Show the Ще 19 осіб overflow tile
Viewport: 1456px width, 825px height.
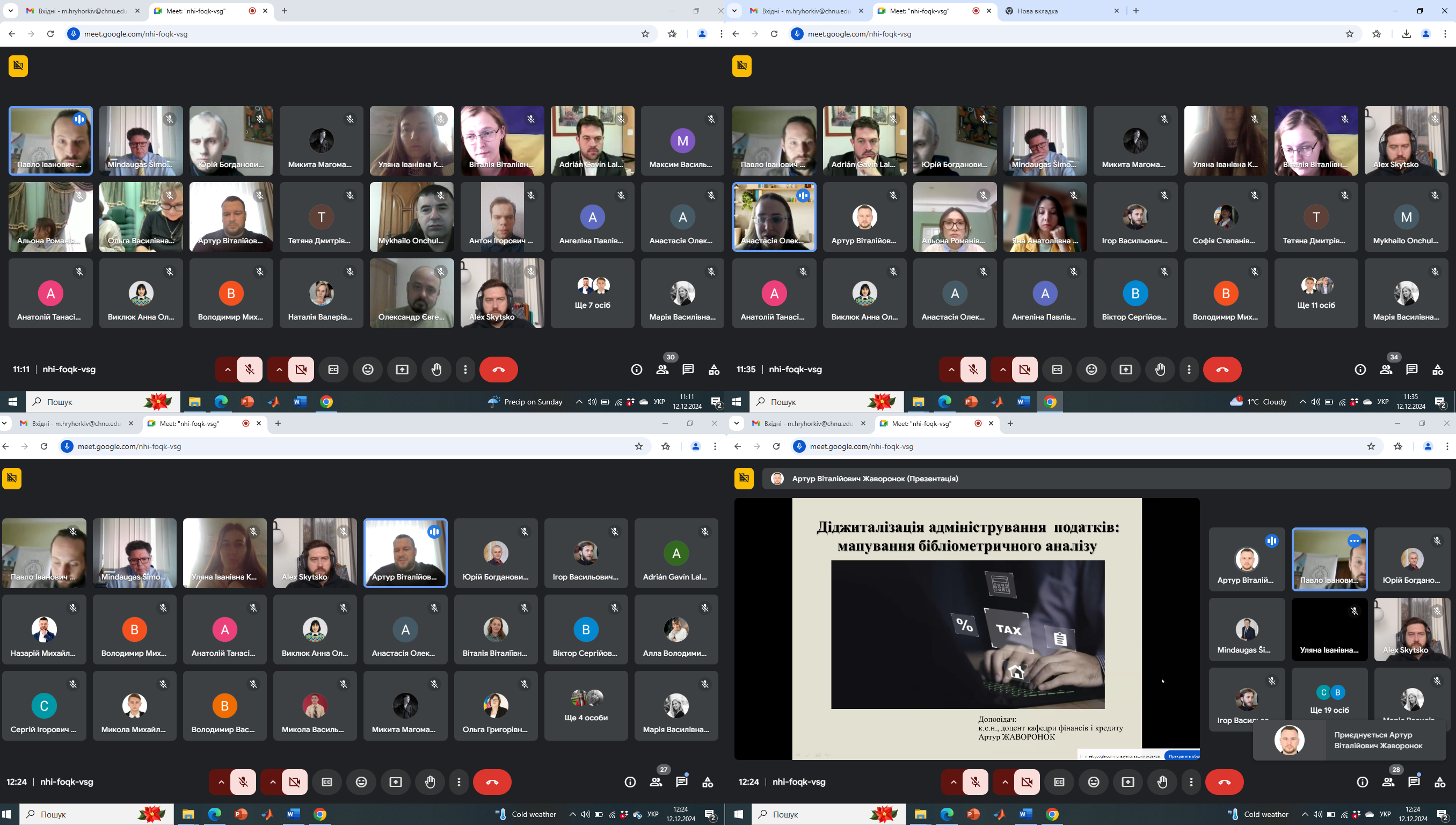pos(1330,700)
